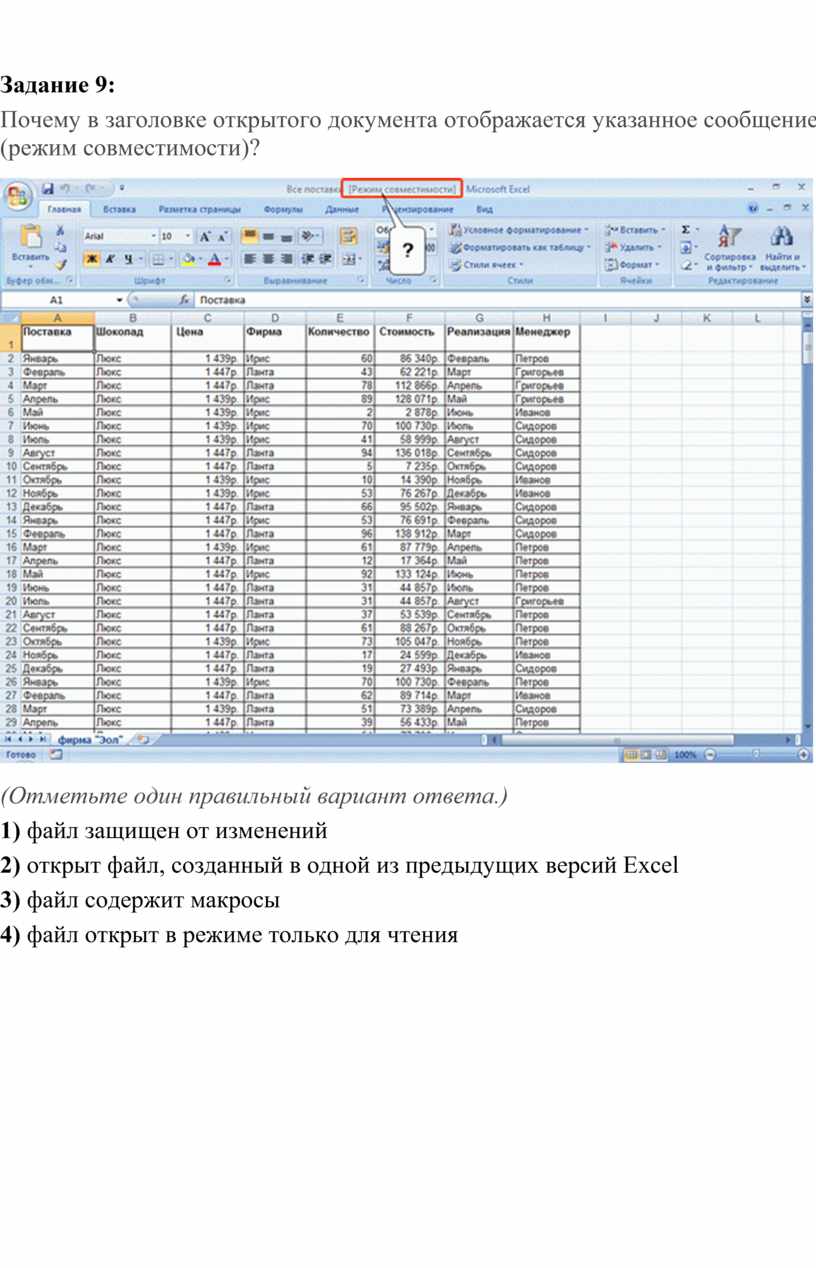Activate the Format Painter brush
816x1268 pixels.
[x=60, y=264]
